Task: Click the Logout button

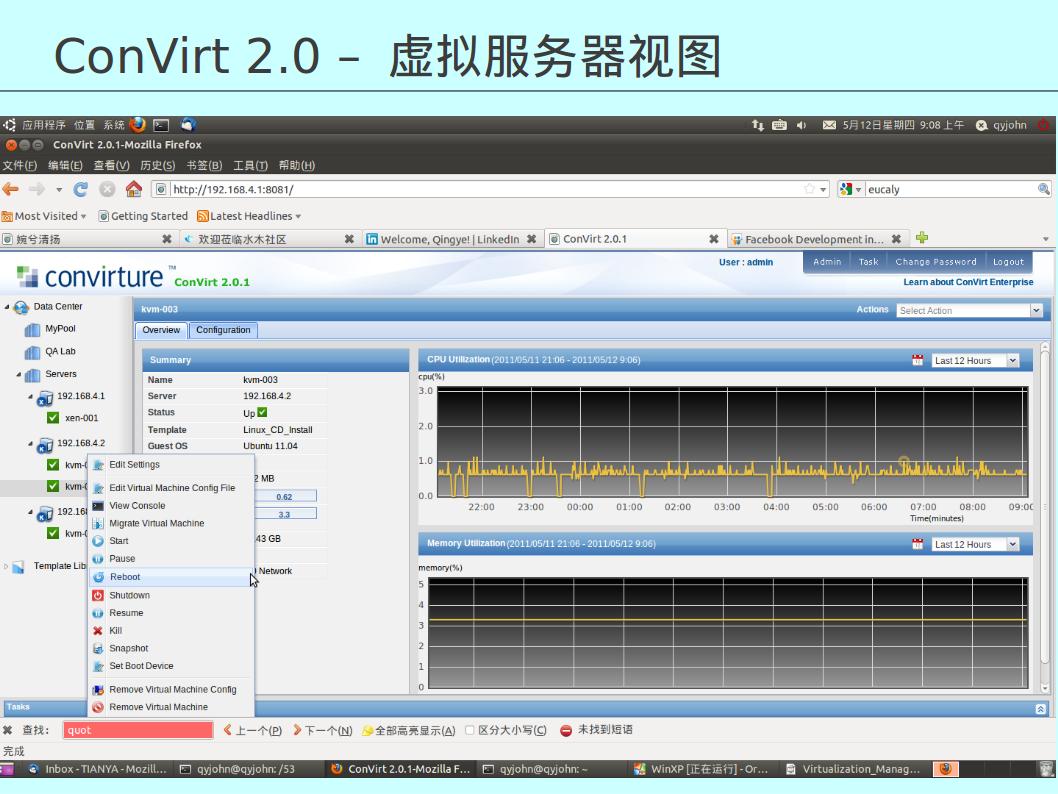Action: tap(1007, 262)
